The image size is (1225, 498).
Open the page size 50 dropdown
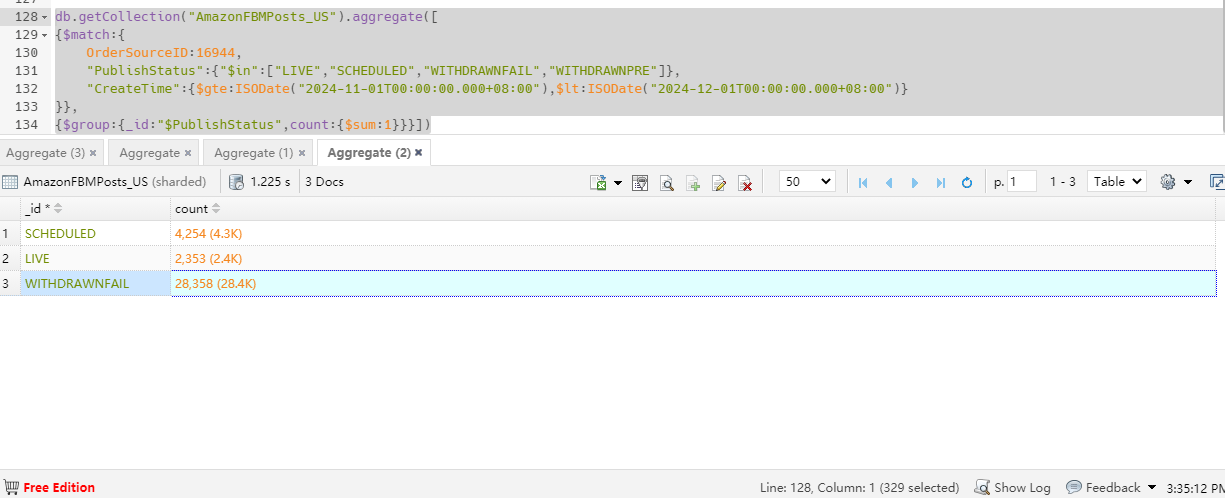point(807,181)
